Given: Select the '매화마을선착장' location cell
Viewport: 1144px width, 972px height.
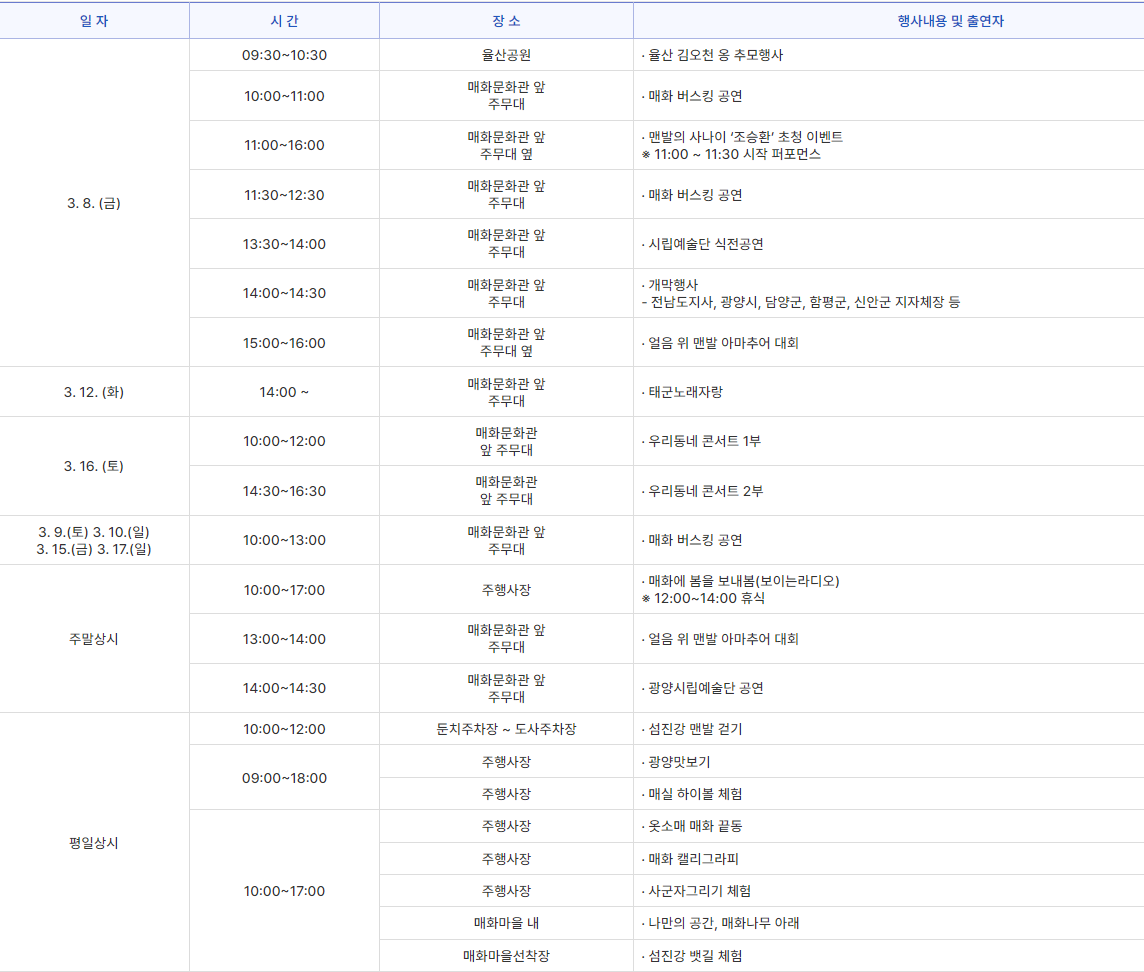Looking at the screenshot, I should click(506, 956).
